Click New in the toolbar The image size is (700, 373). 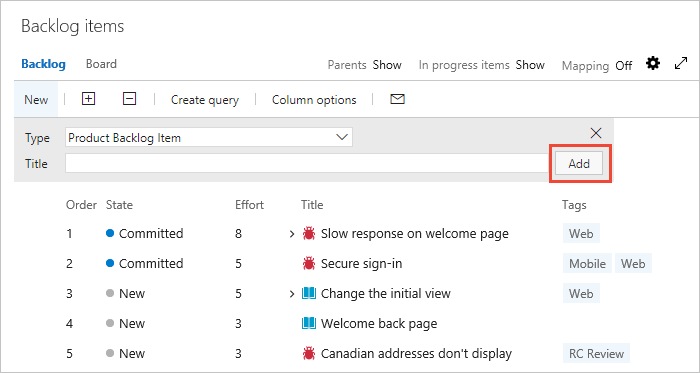36,99
